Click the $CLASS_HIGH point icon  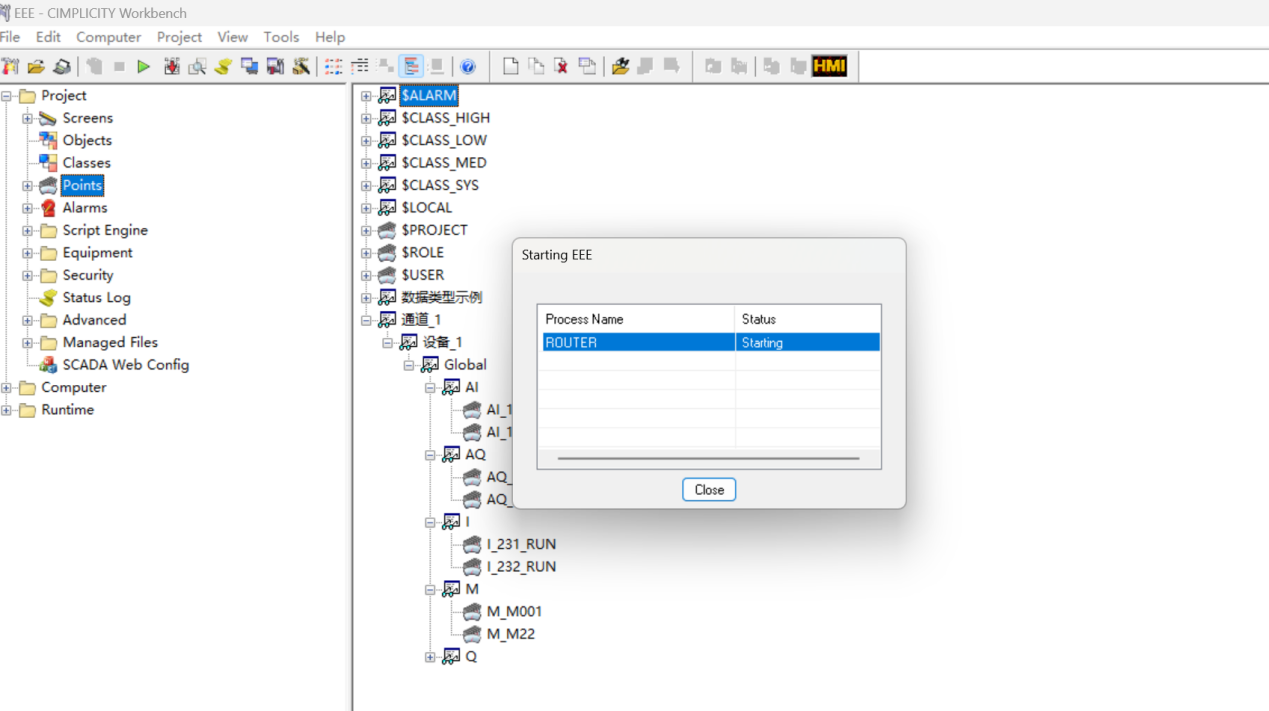[387, 118]
